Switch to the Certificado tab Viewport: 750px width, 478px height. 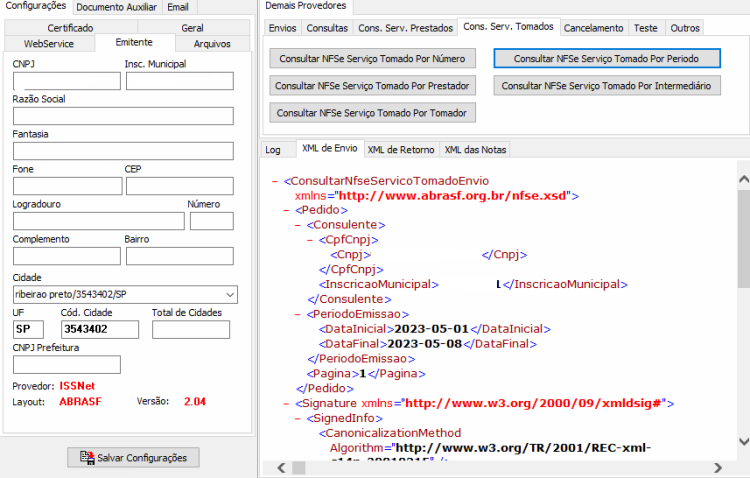(x=70, y=28)
